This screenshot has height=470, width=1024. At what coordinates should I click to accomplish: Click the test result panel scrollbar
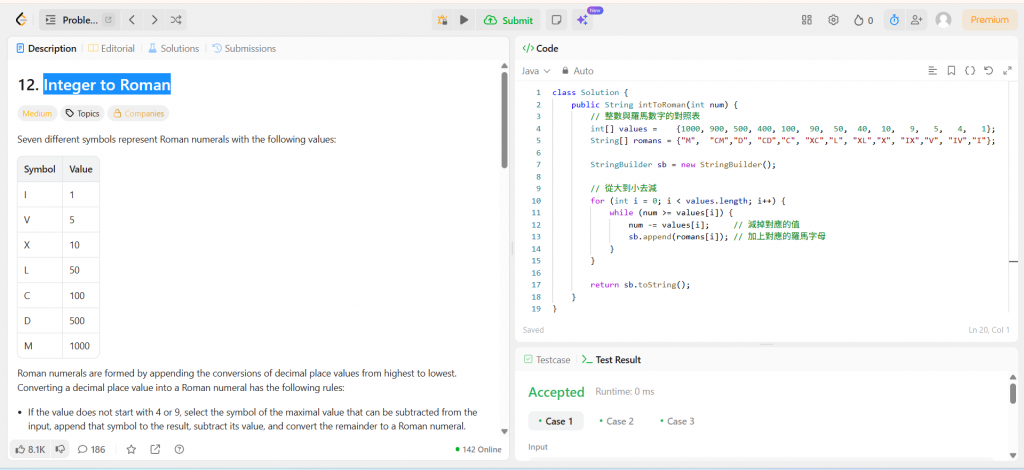[1013, 394]
